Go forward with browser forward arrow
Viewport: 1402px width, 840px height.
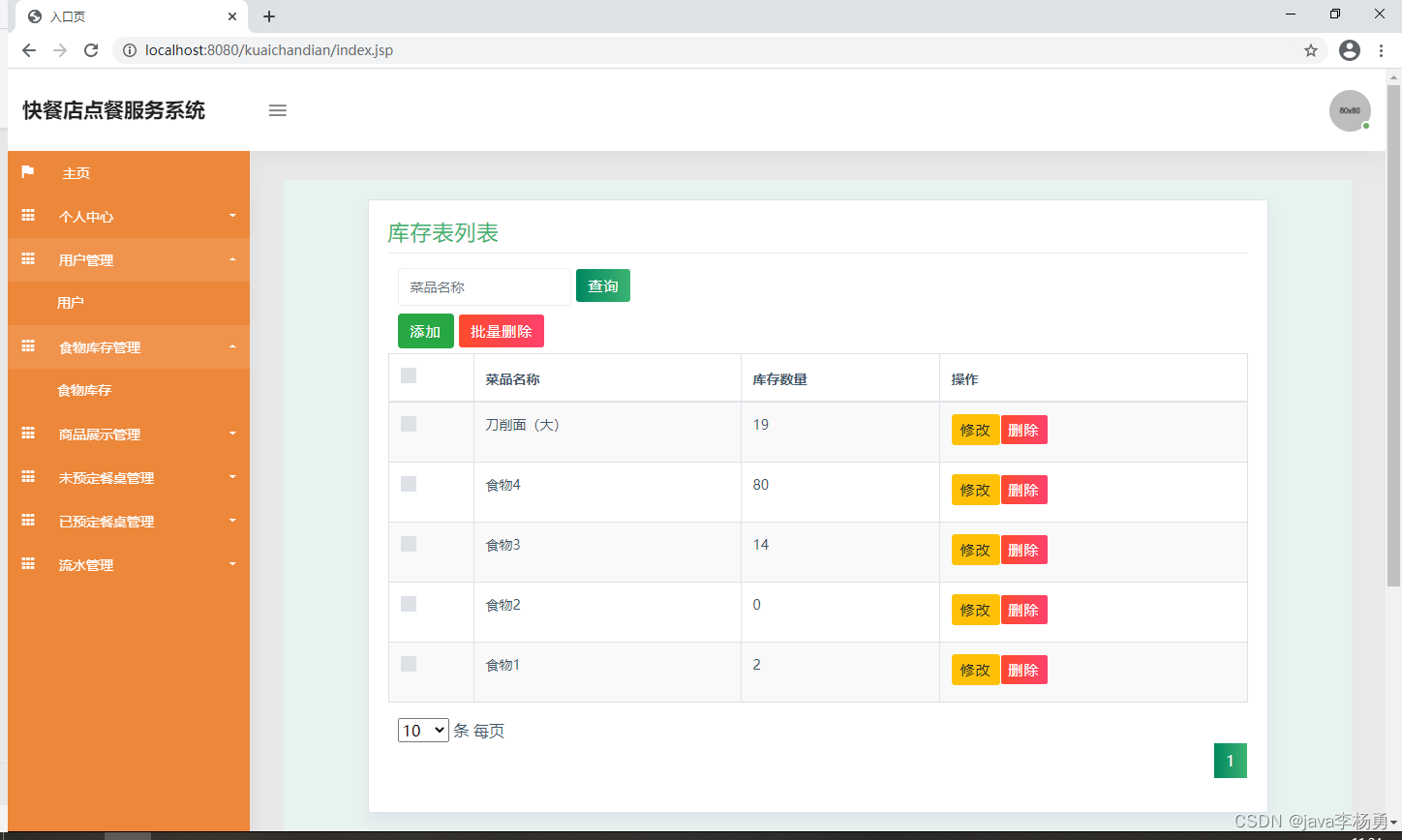click(60, 50)
